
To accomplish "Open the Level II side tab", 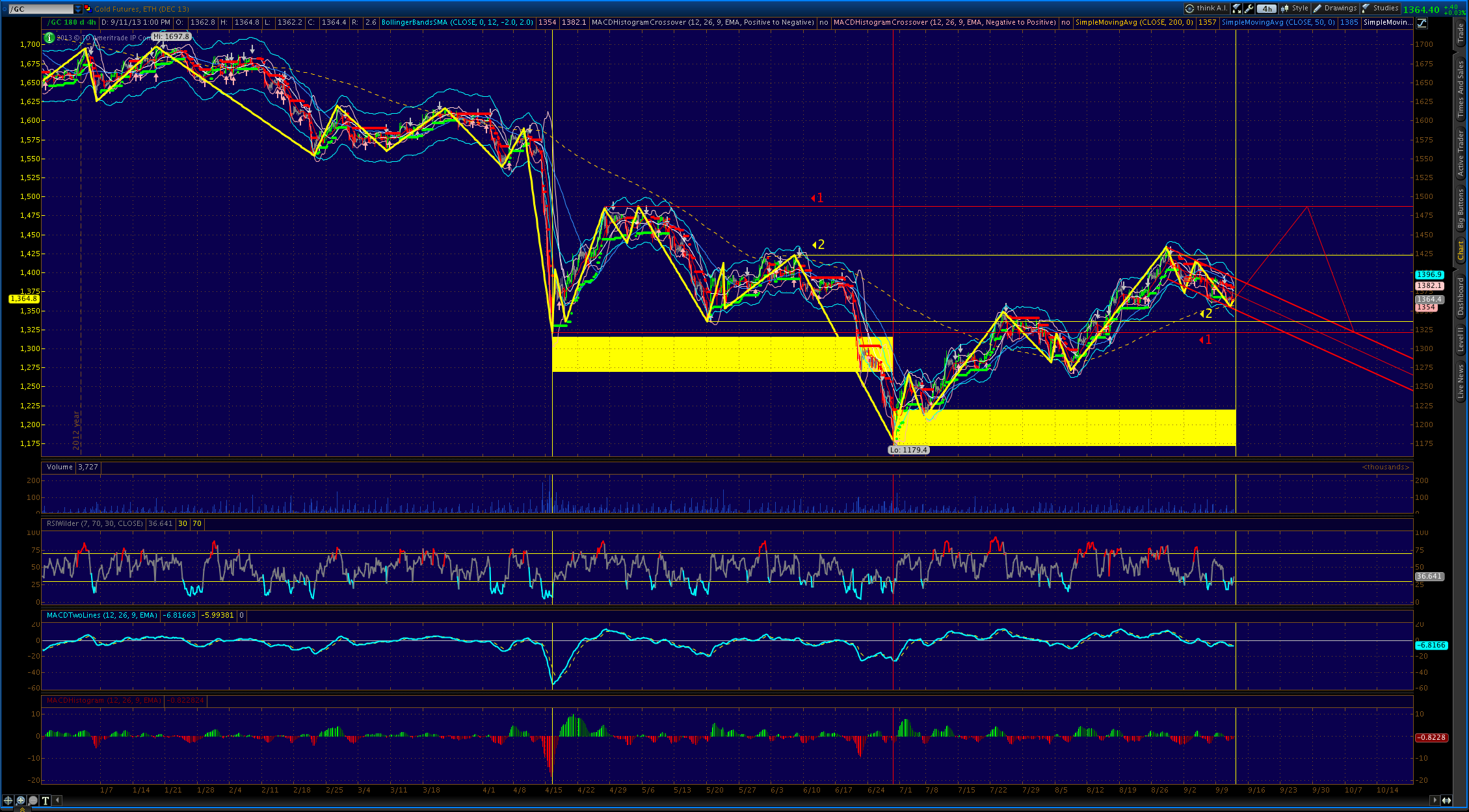I will (1461, 339).
